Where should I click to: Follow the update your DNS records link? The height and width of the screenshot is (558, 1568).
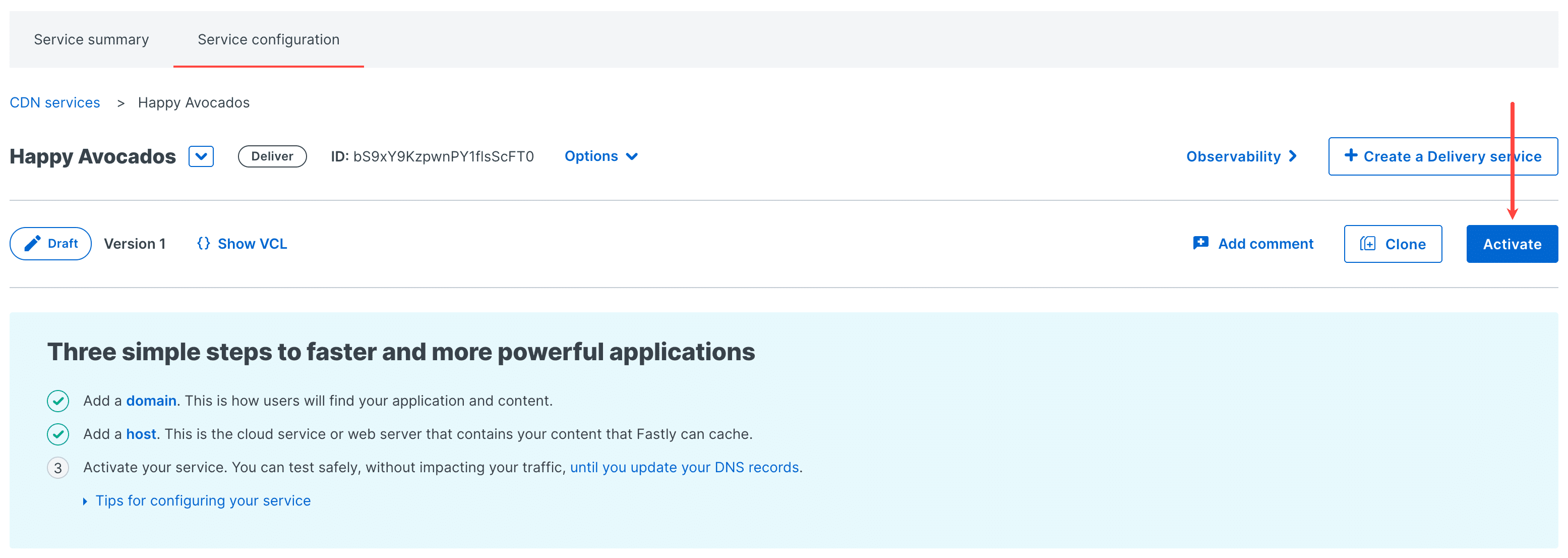click(684, 468)
